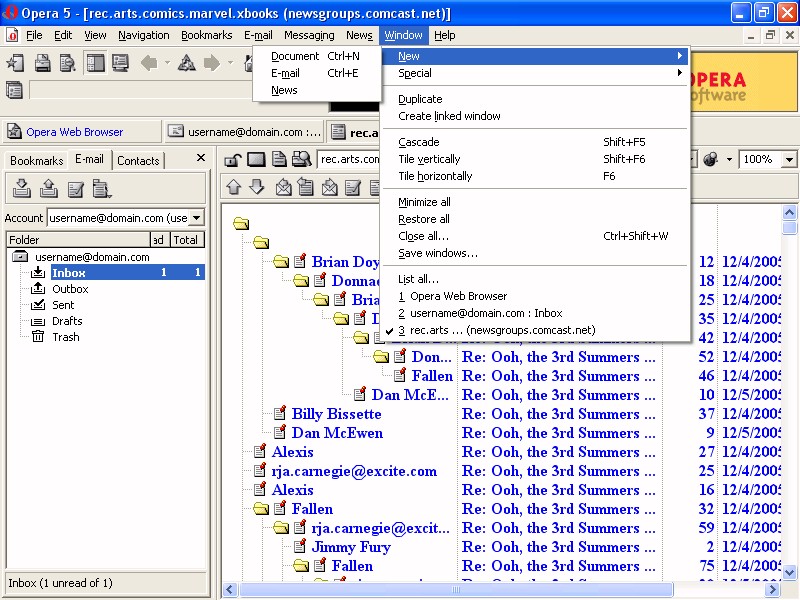The height and width of the screenshot is (600, 800).
Task: Open the Trash folder
Action: point(65,337)
